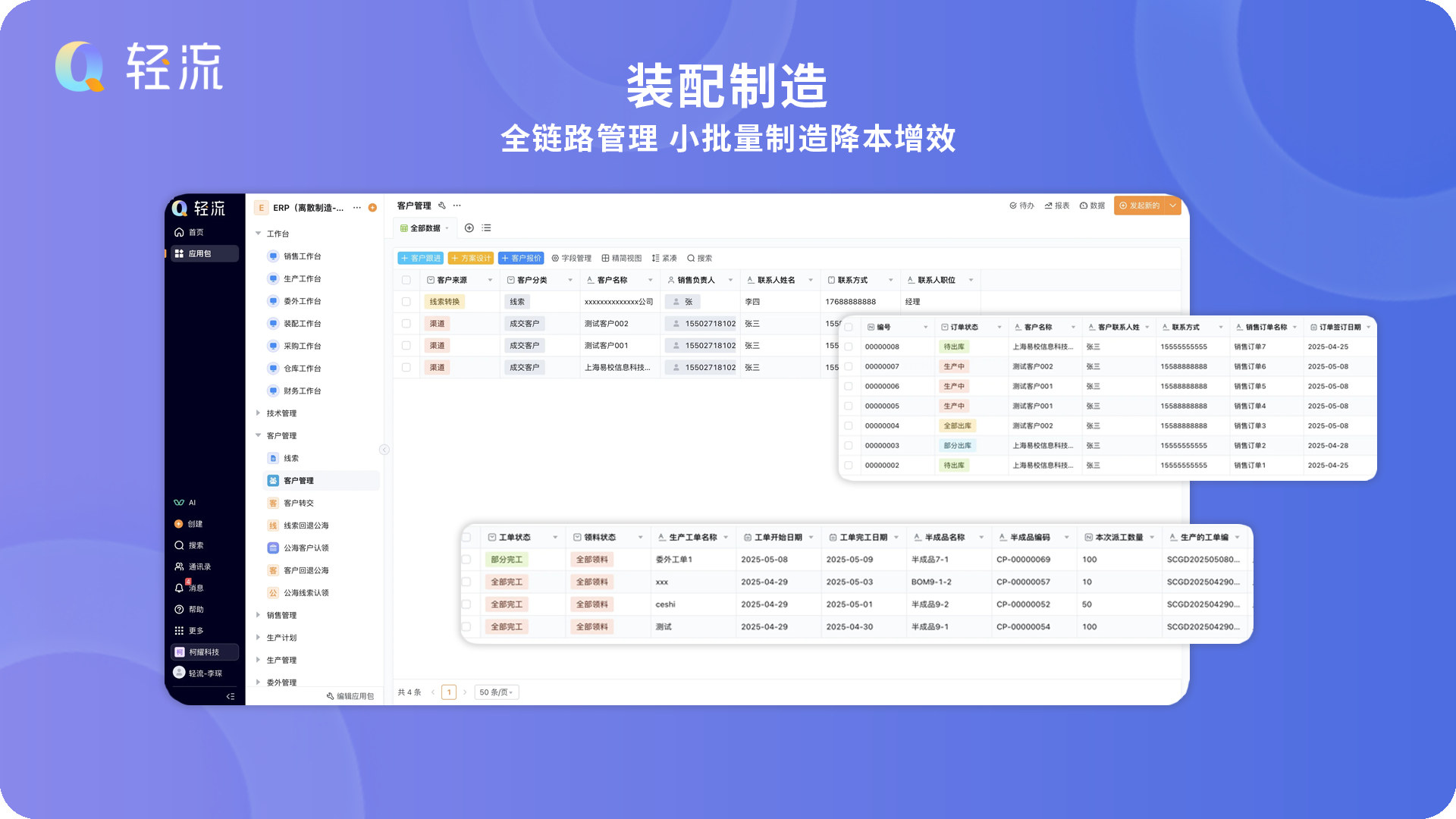Open 报表 reports at top right
This screenshot has width=1456, height=819.
(1056, 206)
